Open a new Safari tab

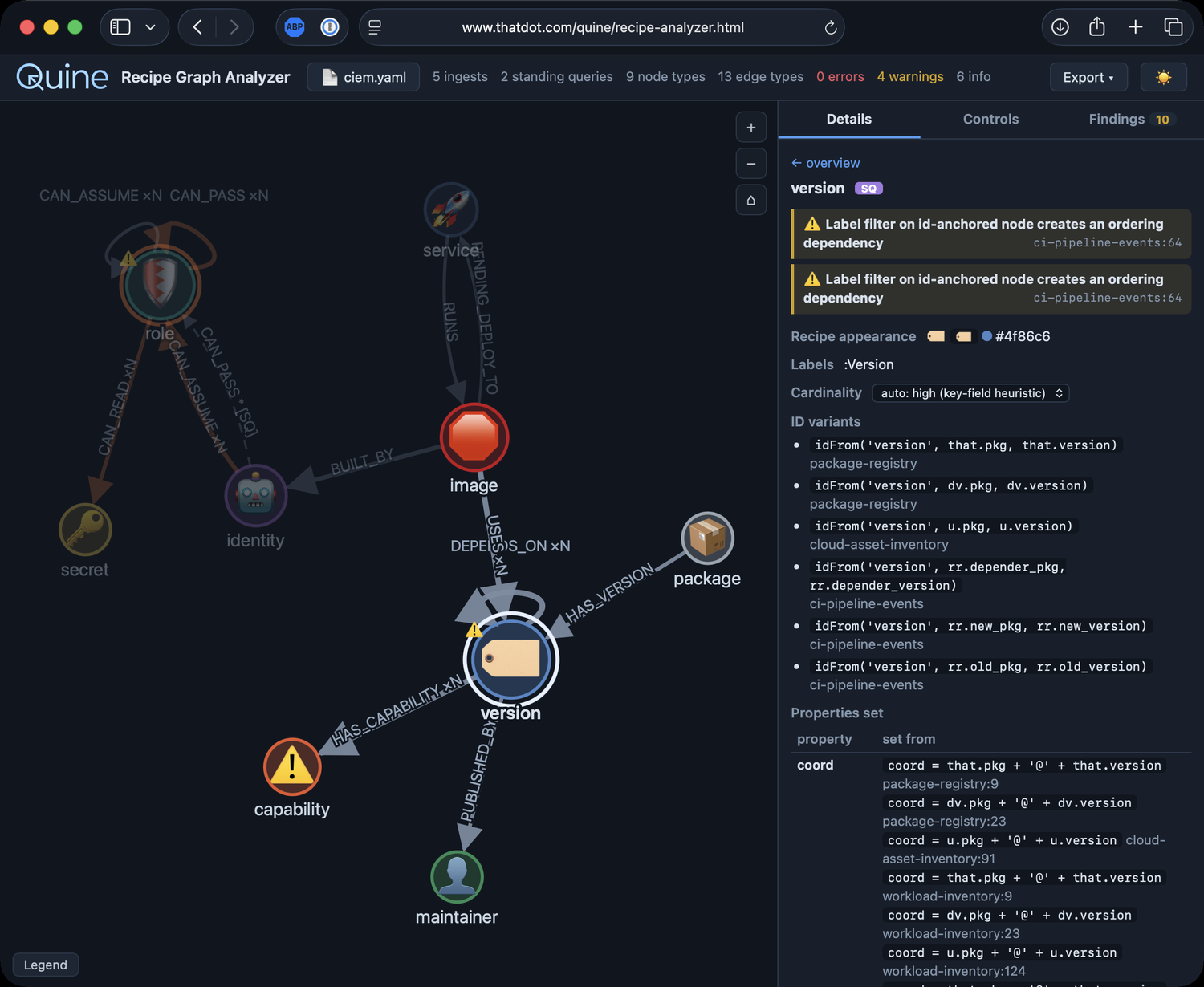tap(1135, 27)
